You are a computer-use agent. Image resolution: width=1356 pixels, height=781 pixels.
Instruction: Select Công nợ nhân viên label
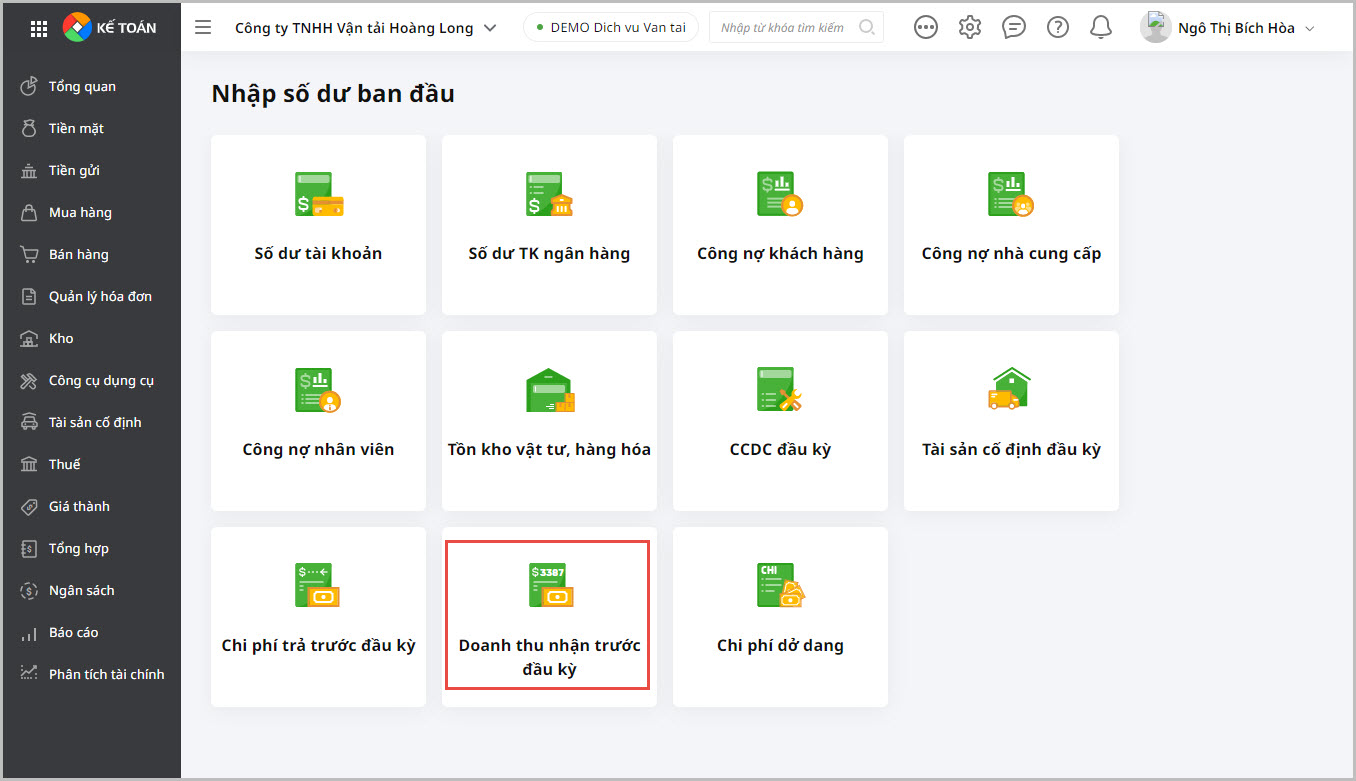318,449
